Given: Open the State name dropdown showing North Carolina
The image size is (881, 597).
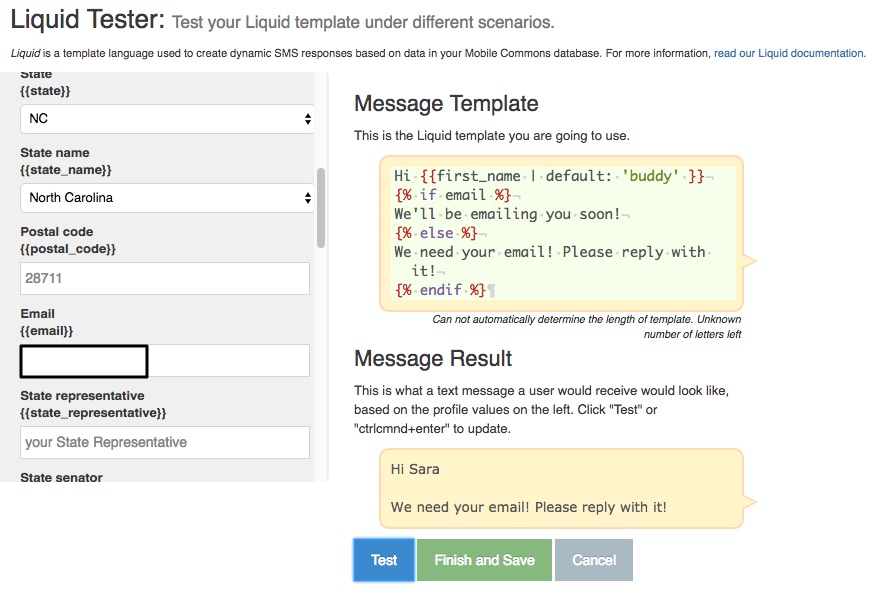Looking at the screenshot, I should click(x=167, y=198).
